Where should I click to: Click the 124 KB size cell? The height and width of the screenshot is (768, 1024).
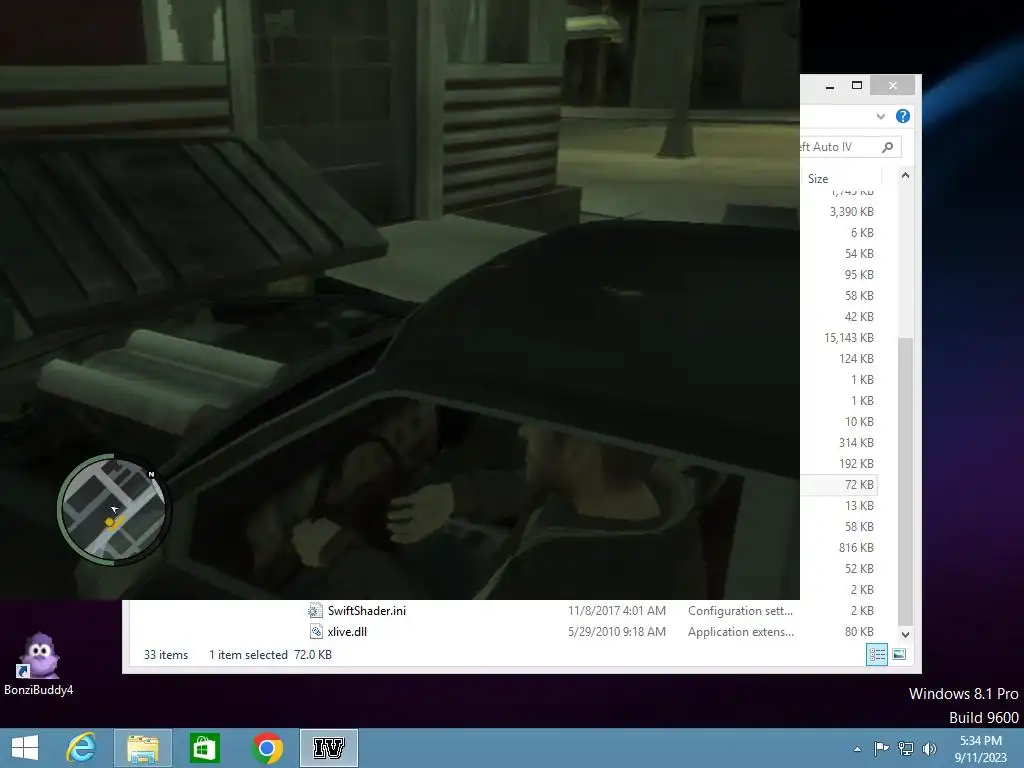coord(856,359)
